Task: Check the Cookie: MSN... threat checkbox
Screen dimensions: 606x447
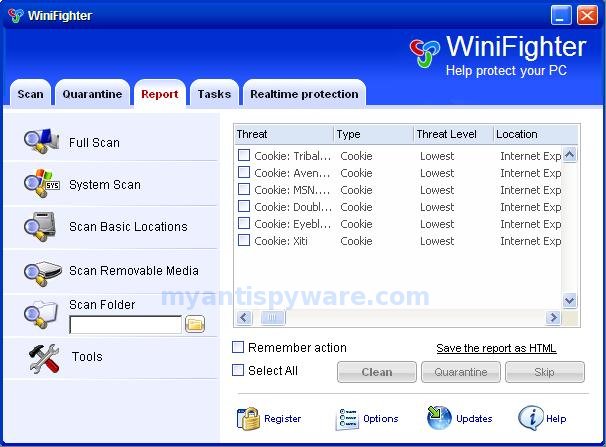Action: pyautogui.click(x=244, y=189)
